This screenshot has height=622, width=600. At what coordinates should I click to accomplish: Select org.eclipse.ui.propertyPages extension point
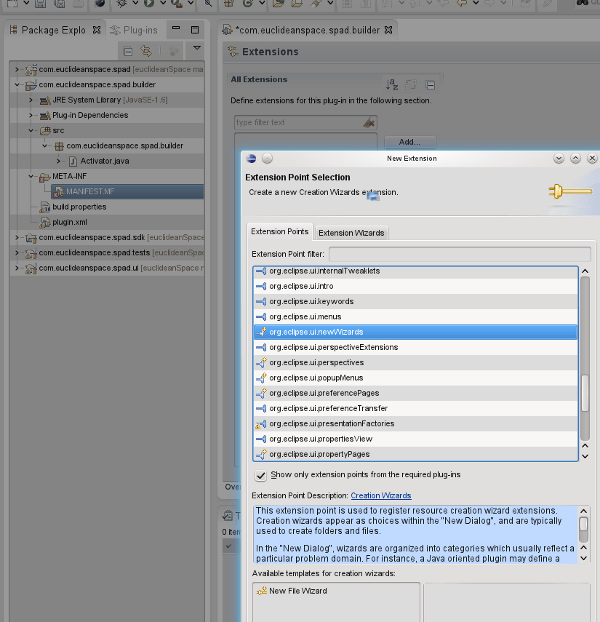coord(416,454)
